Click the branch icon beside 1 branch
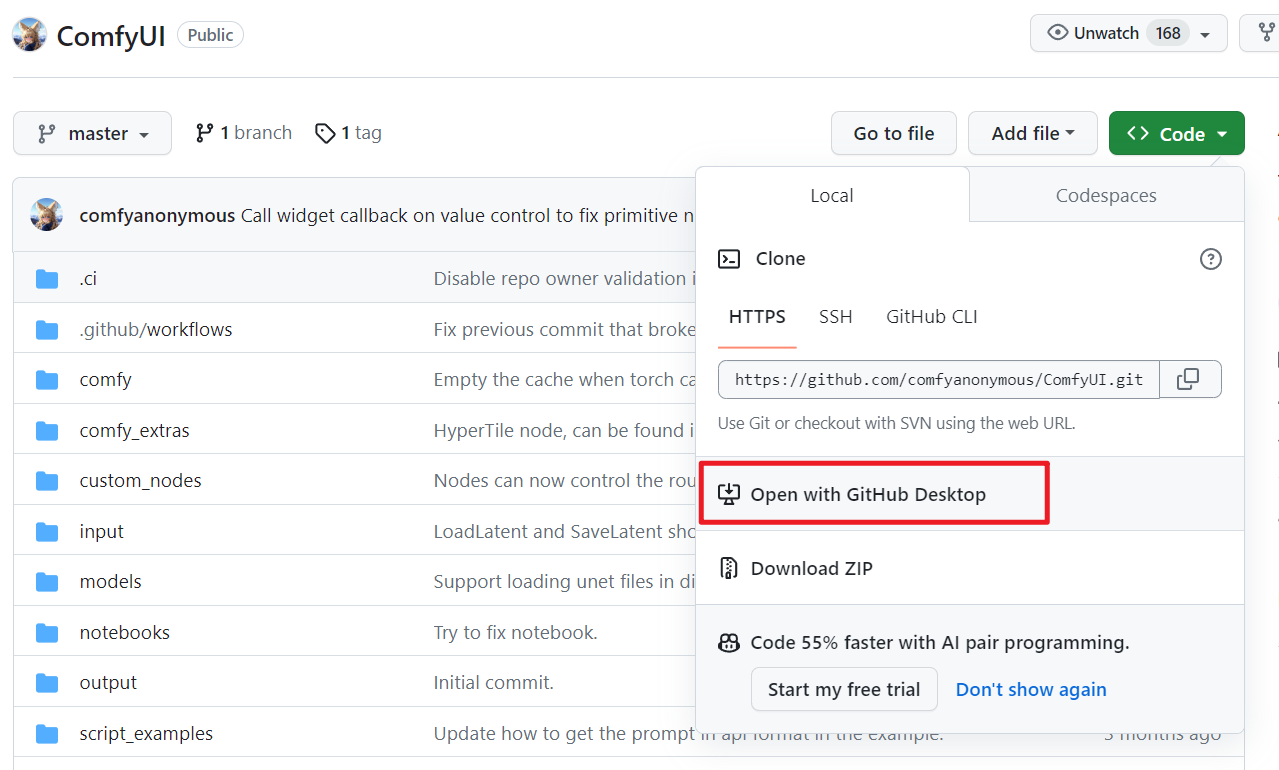The height and width of the screenshot is (770, 1279). tap(205, 133)
